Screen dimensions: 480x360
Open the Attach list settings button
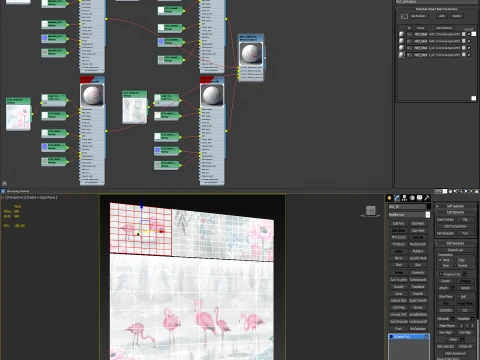(453, 288)
